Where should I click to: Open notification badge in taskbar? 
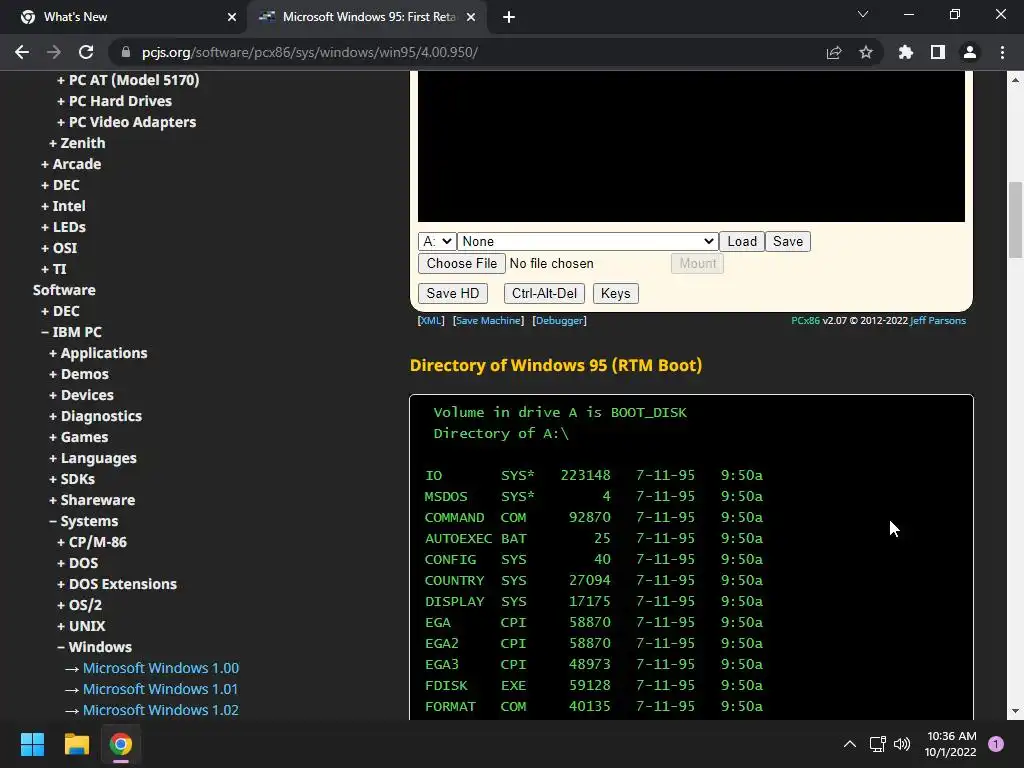(x=996, y=744)
